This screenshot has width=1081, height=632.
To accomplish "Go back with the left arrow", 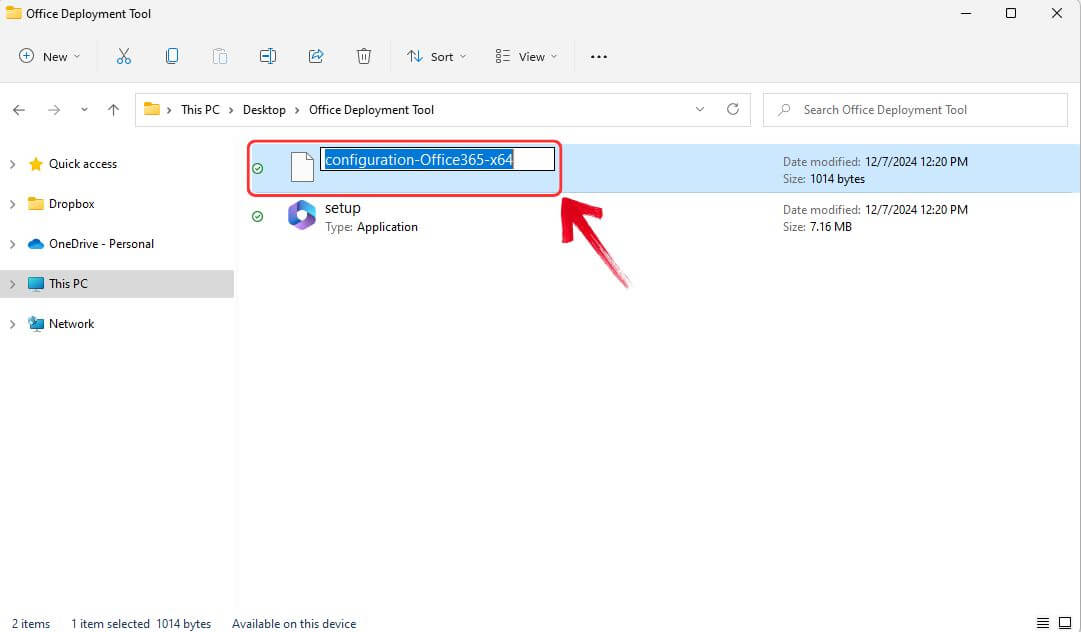I will click(x=19, y=110).
